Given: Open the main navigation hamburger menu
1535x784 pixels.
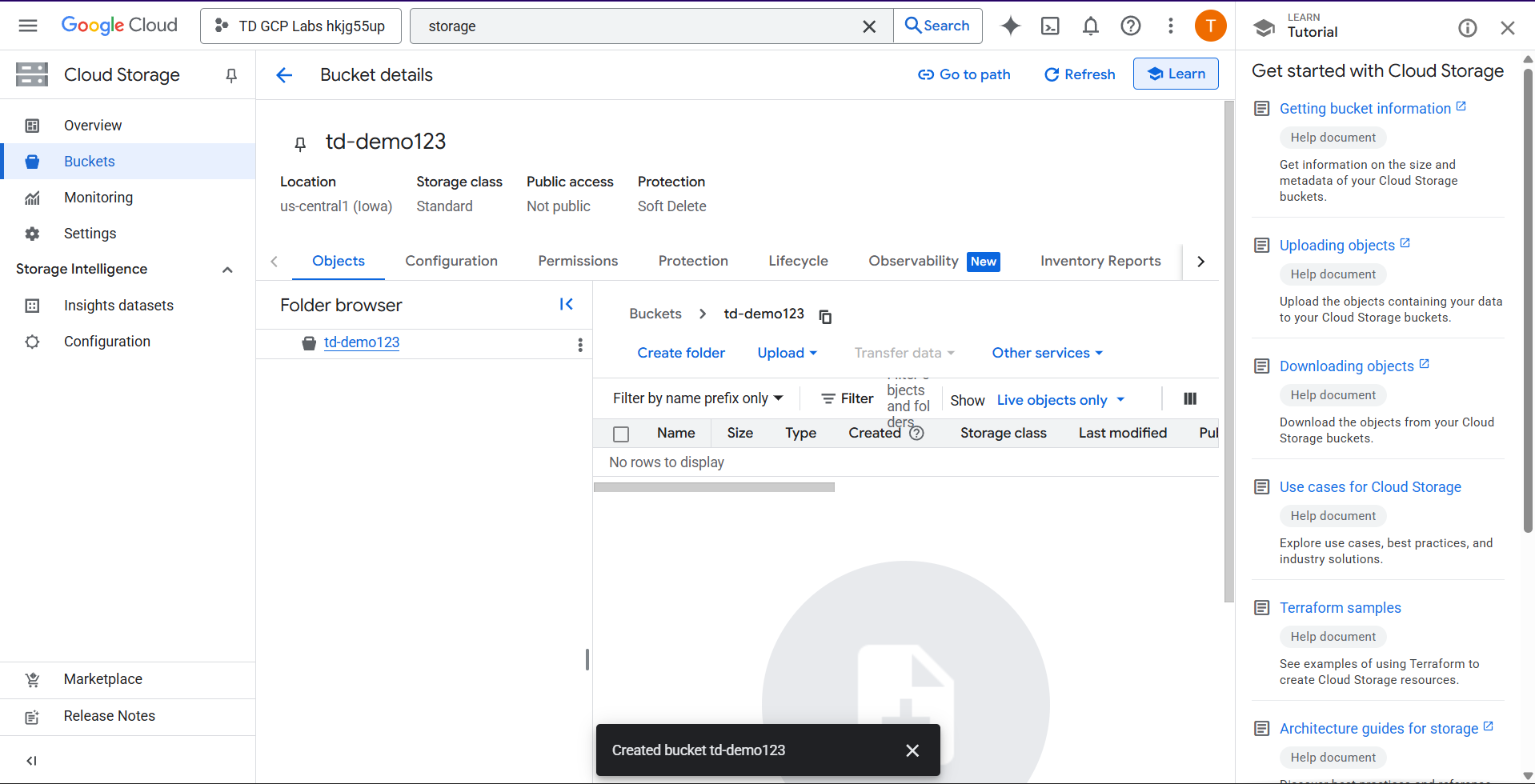Looking at the screenshot, I should coord(28,26).
